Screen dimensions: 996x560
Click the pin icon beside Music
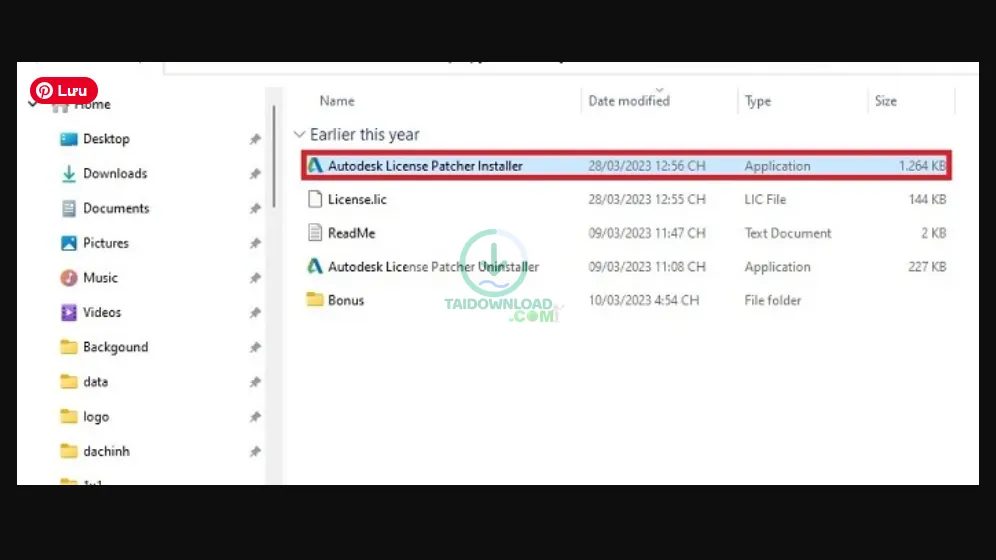click(255, 278)
